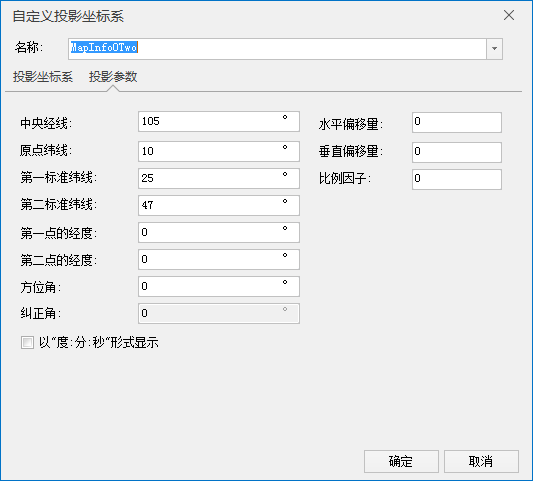Viewport: 533px width, 481px height.
Task: Focus the 第一标准纬线 field
Action: (x=219, y=178)
